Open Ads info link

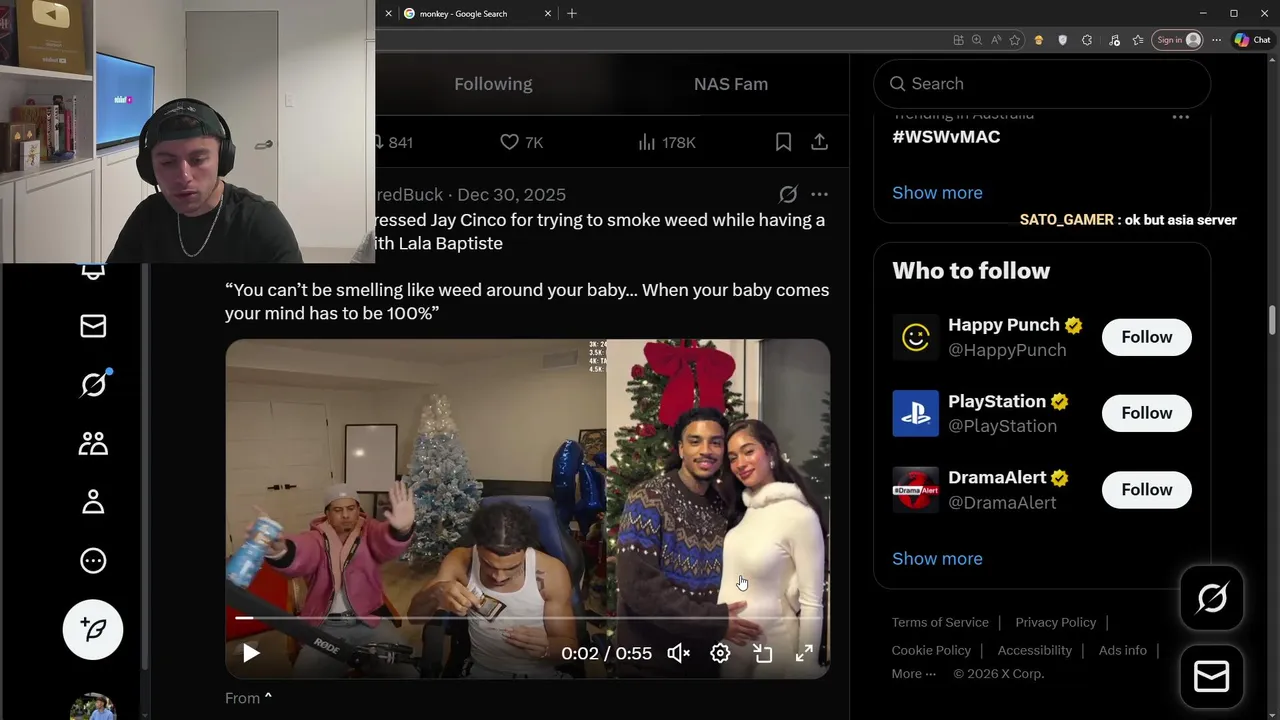pos(1122,650)
